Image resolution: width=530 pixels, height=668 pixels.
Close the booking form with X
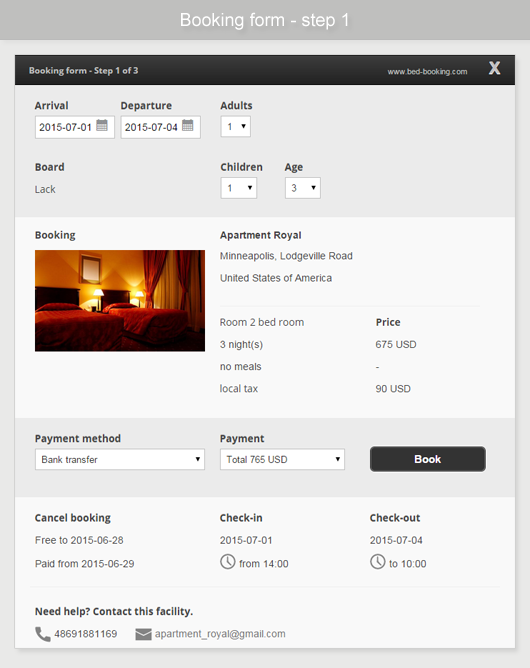coord(494,68)
